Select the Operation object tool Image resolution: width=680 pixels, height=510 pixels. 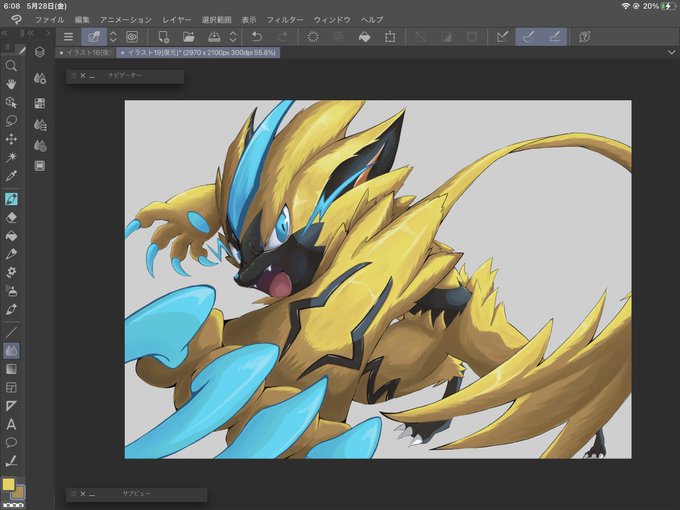point(11,102)
